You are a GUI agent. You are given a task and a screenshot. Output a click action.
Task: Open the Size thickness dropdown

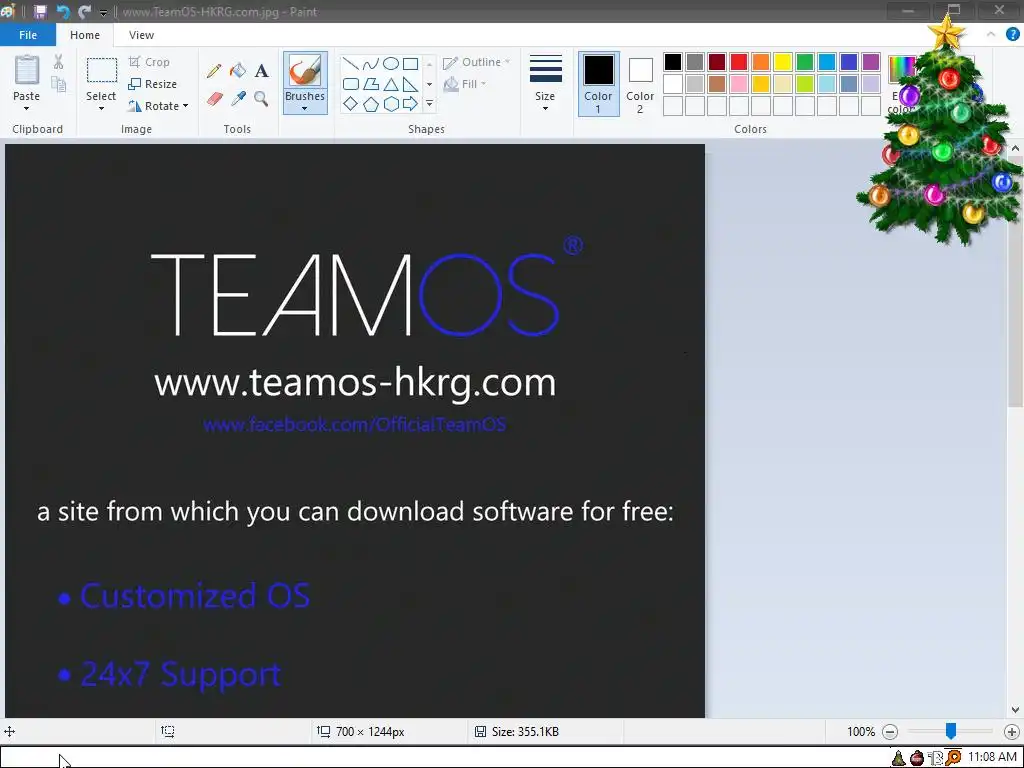(545, 84)
